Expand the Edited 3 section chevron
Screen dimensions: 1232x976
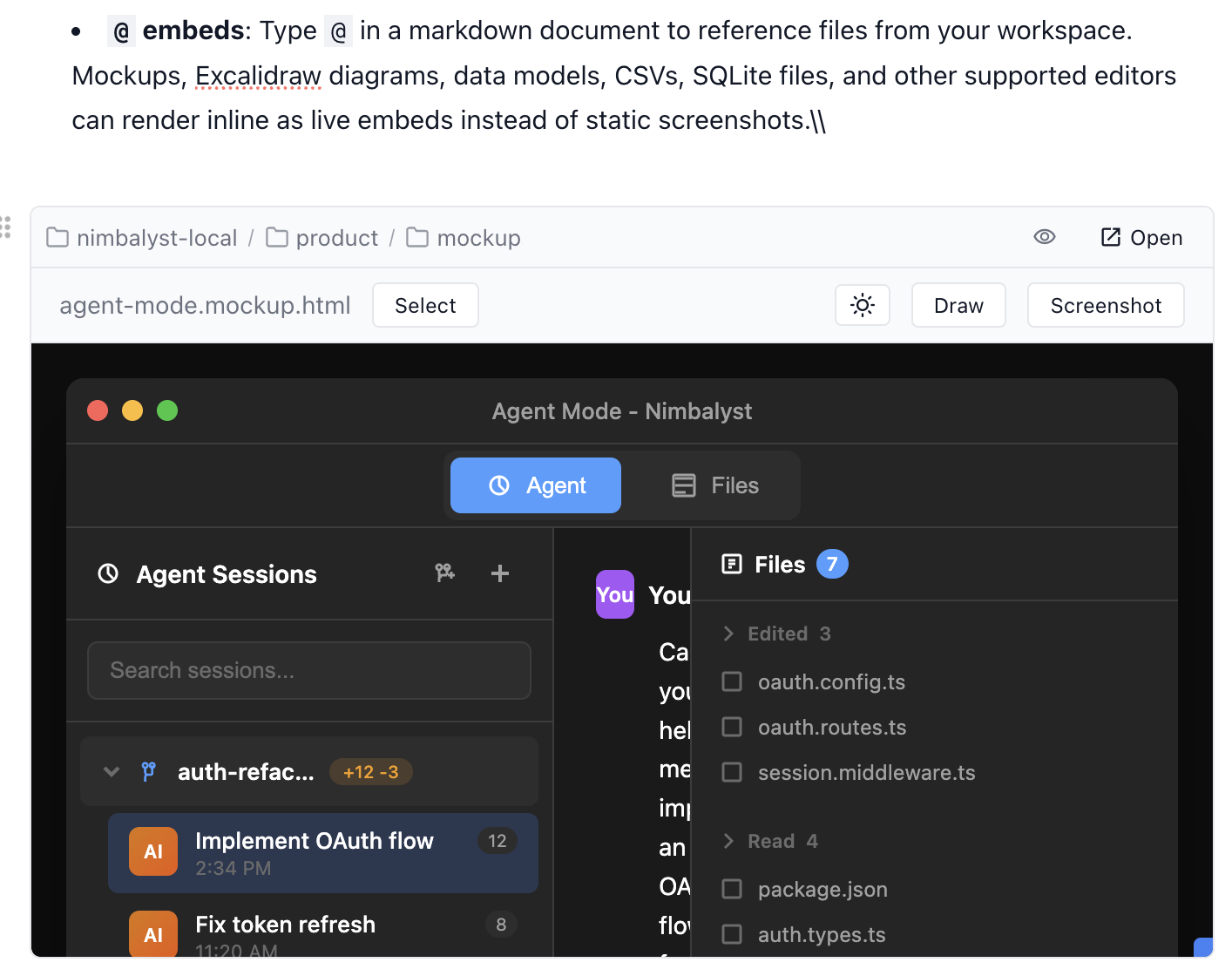(728, 634)
